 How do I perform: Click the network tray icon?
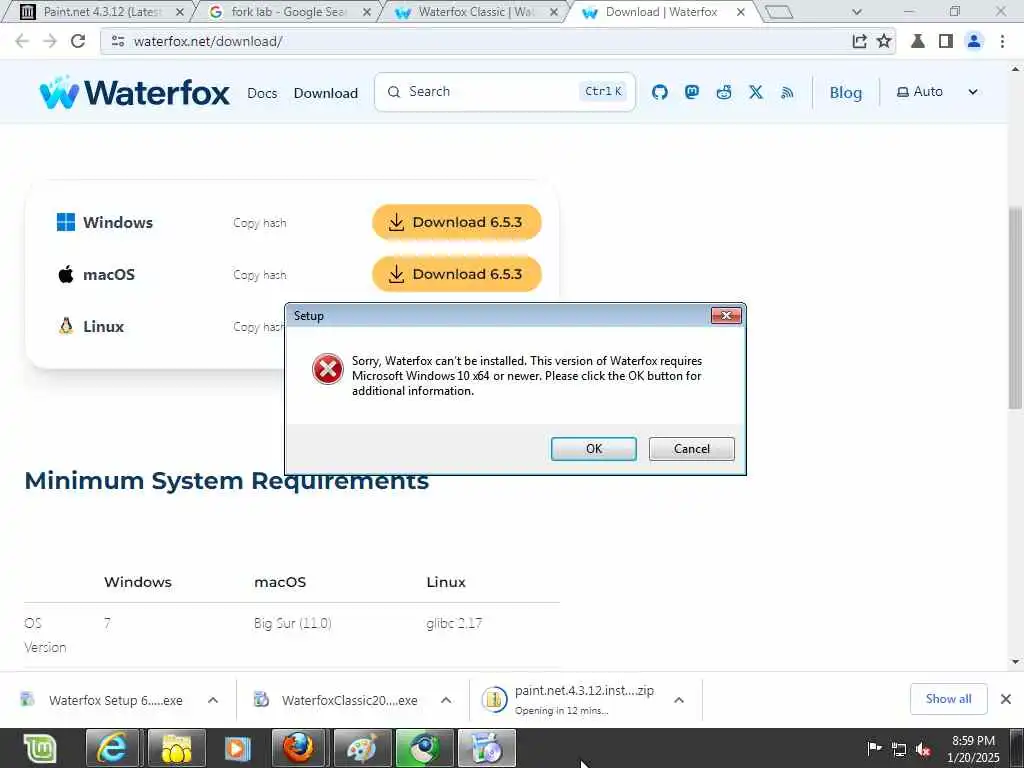[899, 749]
